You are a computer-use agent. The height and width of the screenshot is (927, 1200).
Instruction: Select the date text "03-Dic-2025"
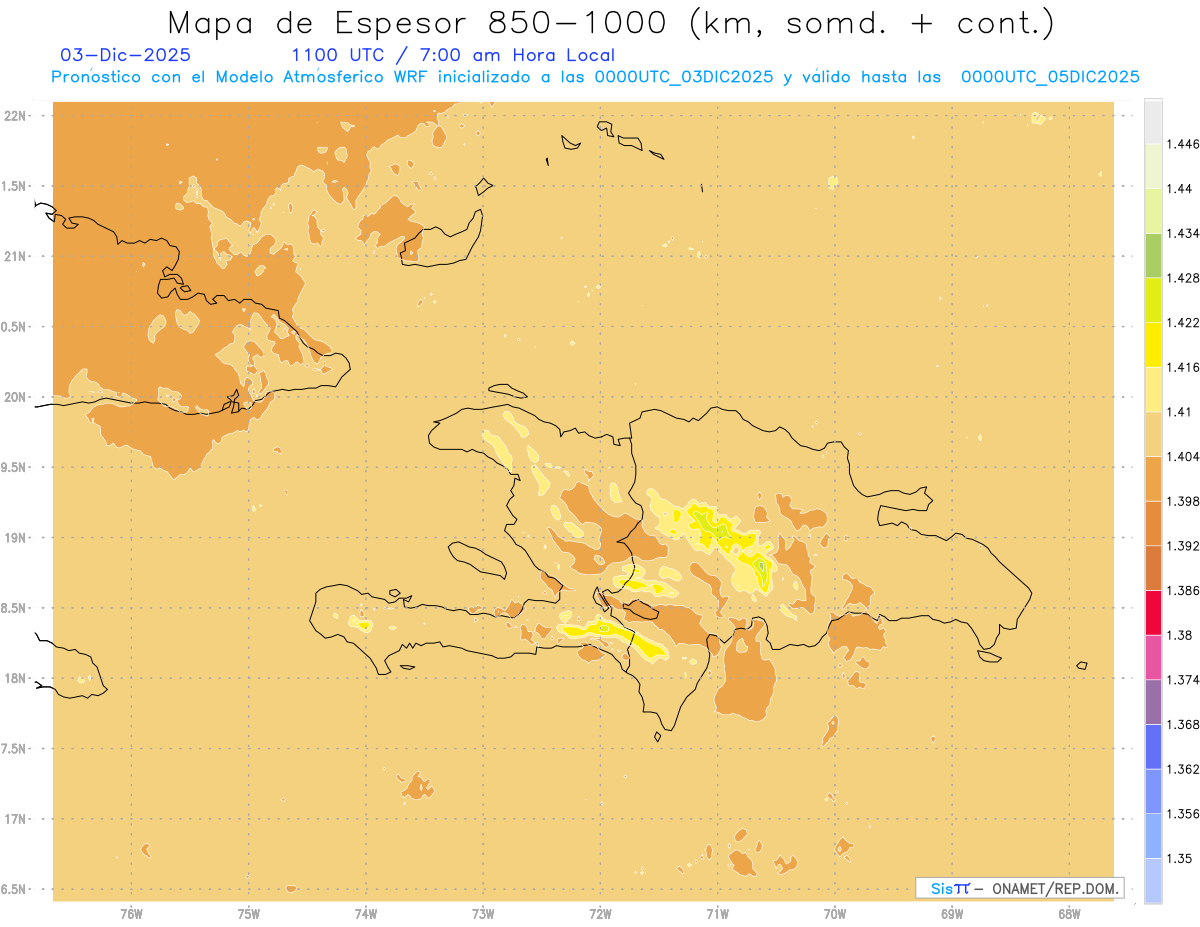[125, 55]
